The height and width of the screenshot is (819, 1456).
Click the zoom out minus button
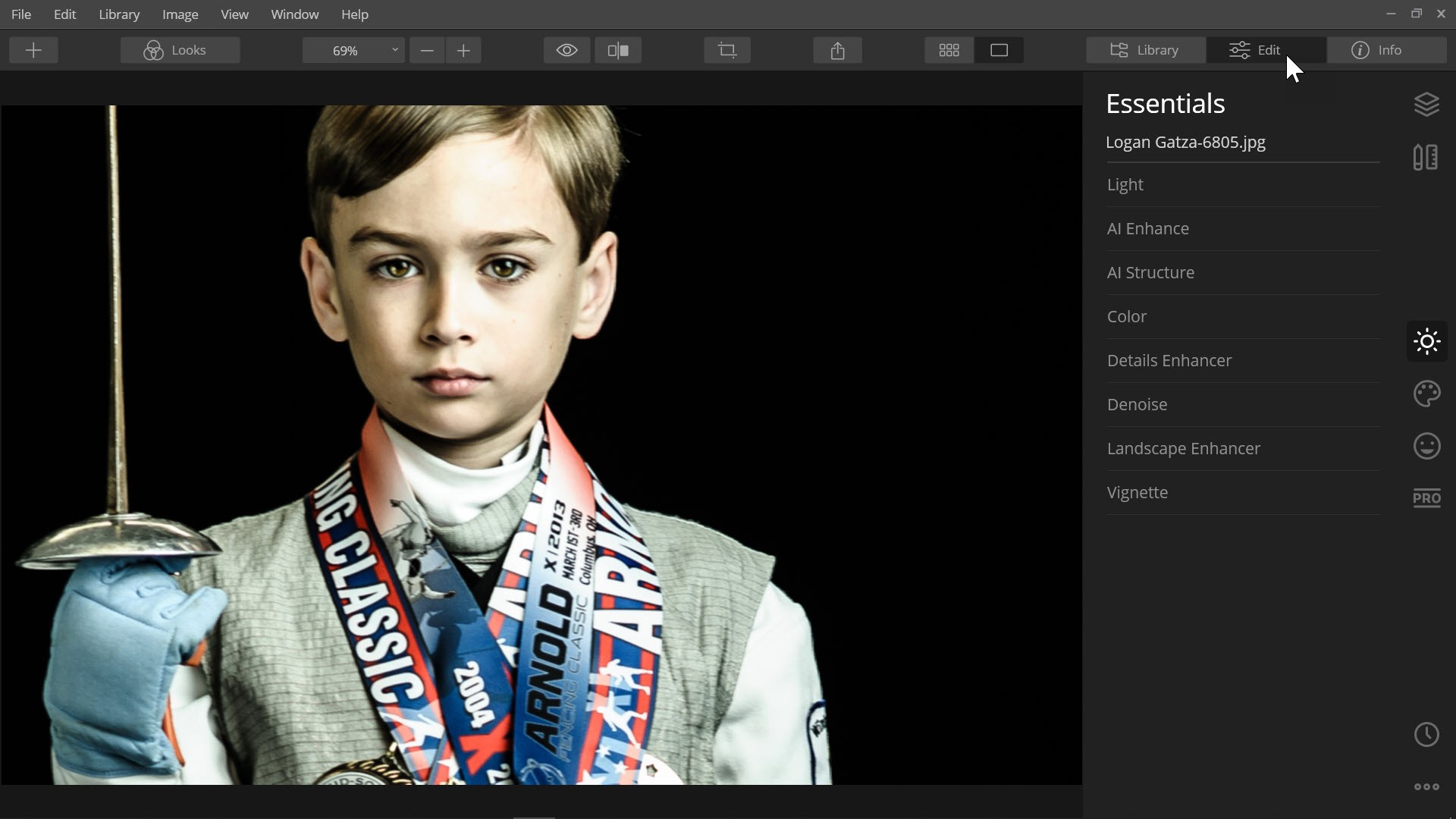tap(427, 50)
